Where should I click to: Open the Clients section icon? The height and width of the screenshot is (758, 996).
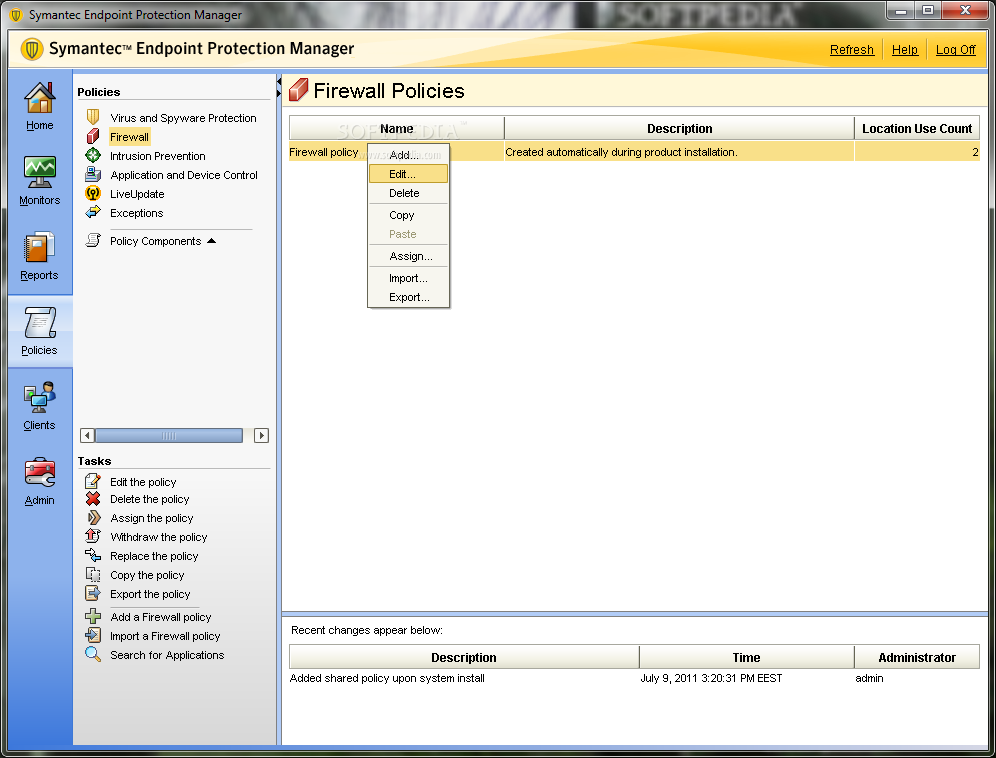click(39, 397)
